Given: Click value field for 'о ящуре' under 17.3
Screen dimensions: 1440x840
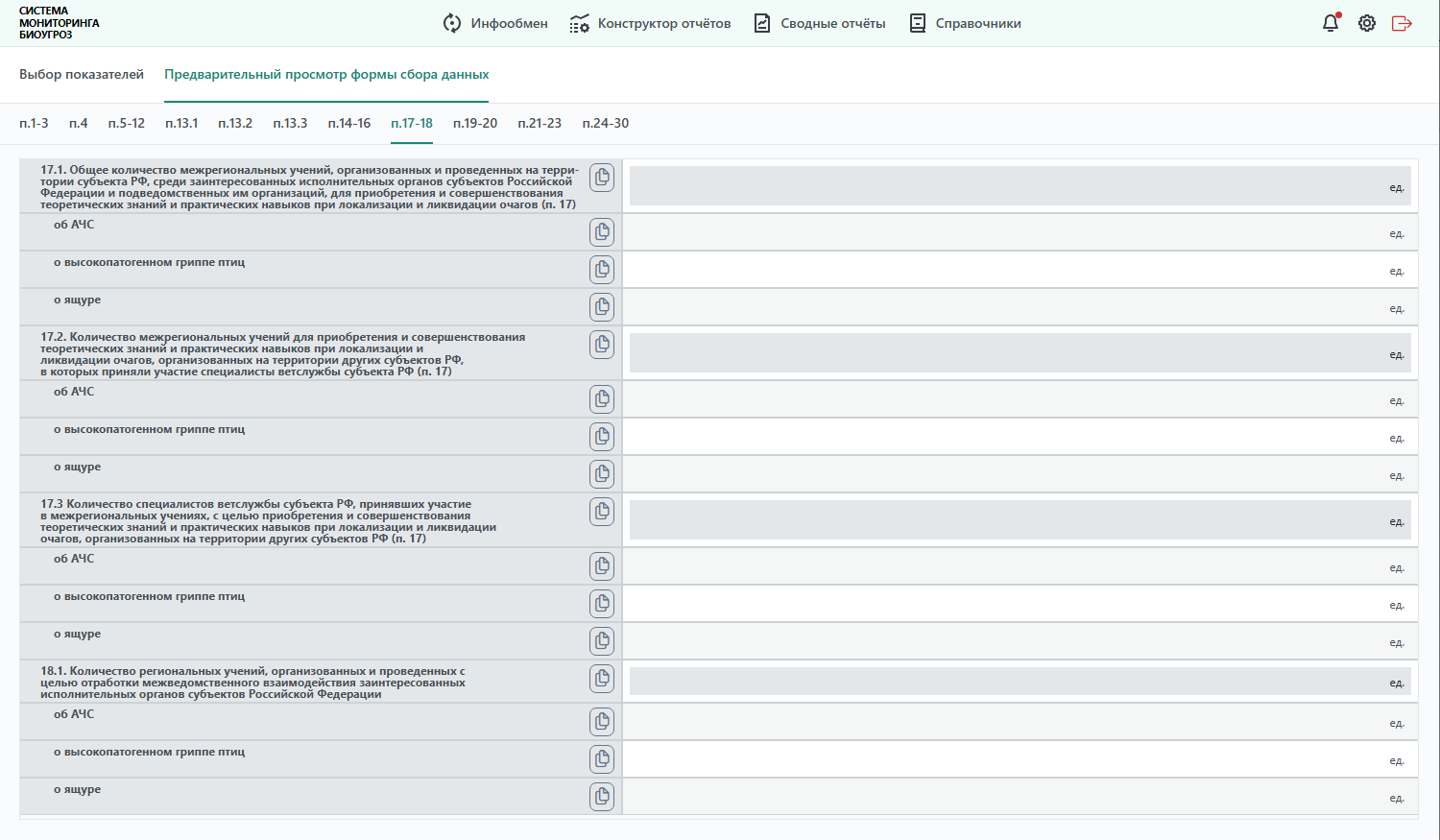Looking at the screenshot, I should [x=1020, y=641].
